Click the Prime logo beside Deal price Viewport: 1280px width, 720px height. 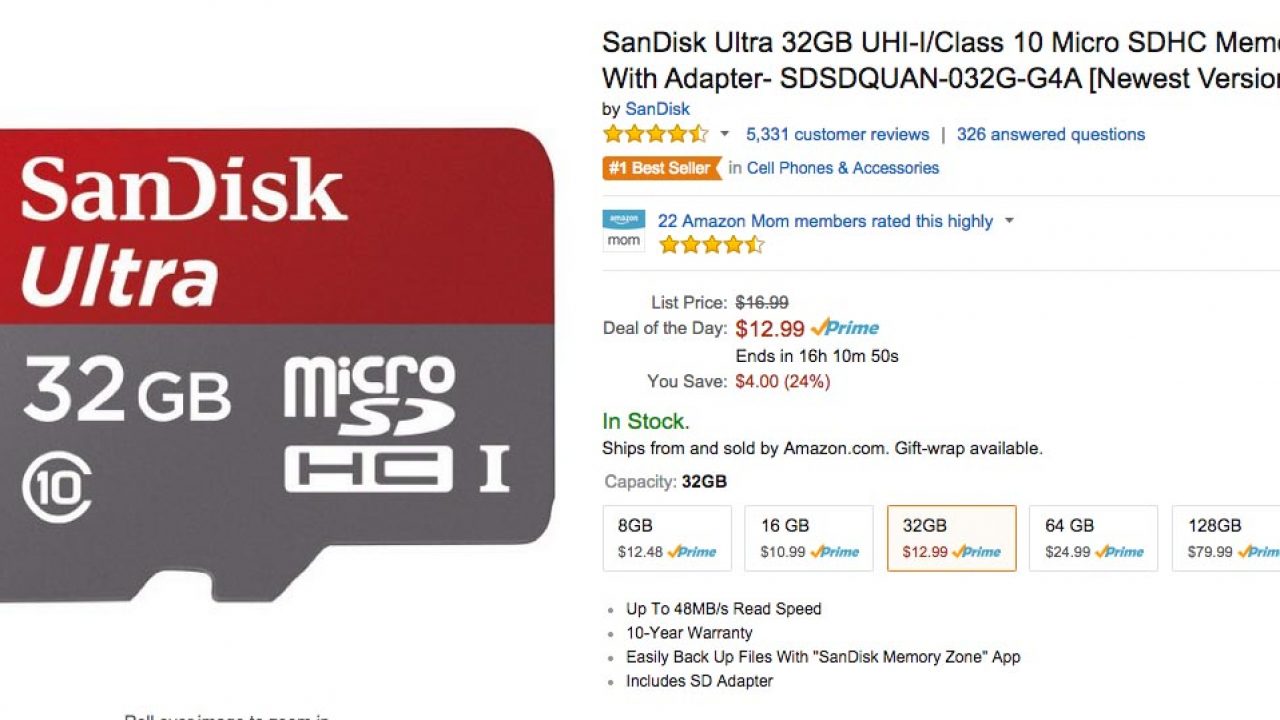[x=845, y=327]
